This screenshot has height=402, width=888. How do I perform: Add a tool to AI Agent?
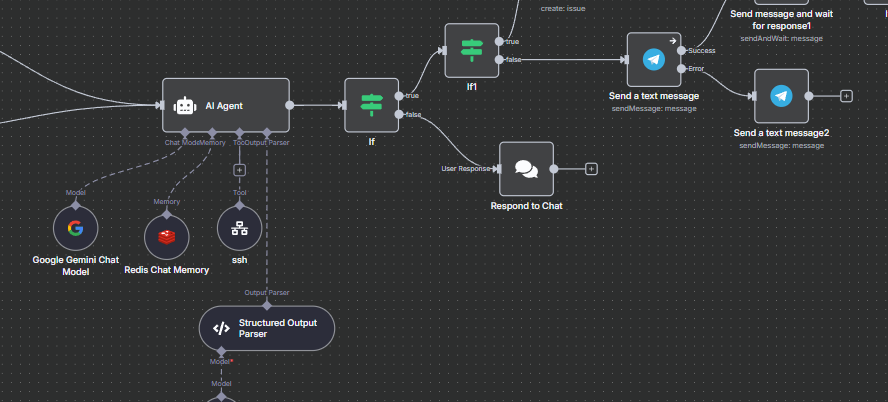239,168
